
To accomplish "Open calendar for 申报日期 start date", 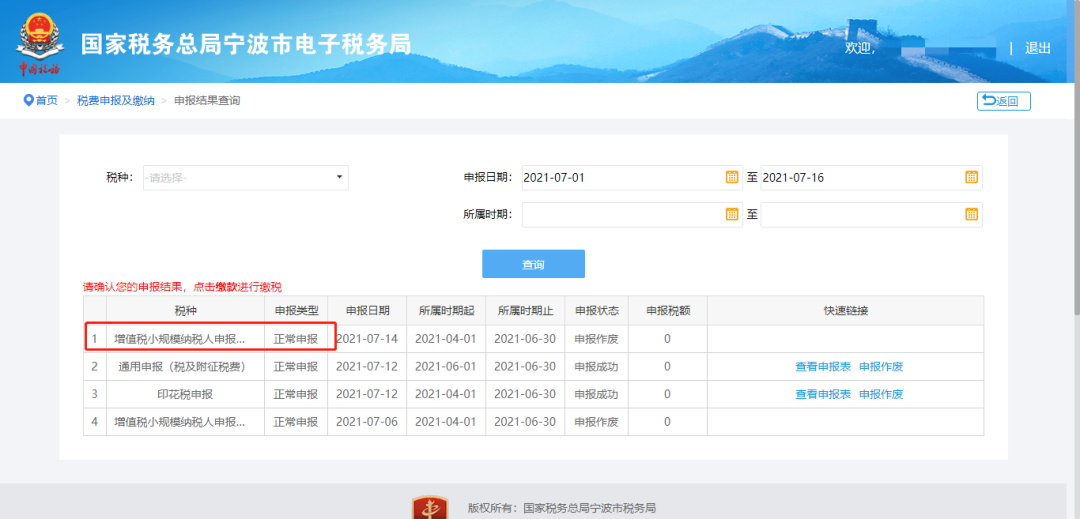I will 731,178.
